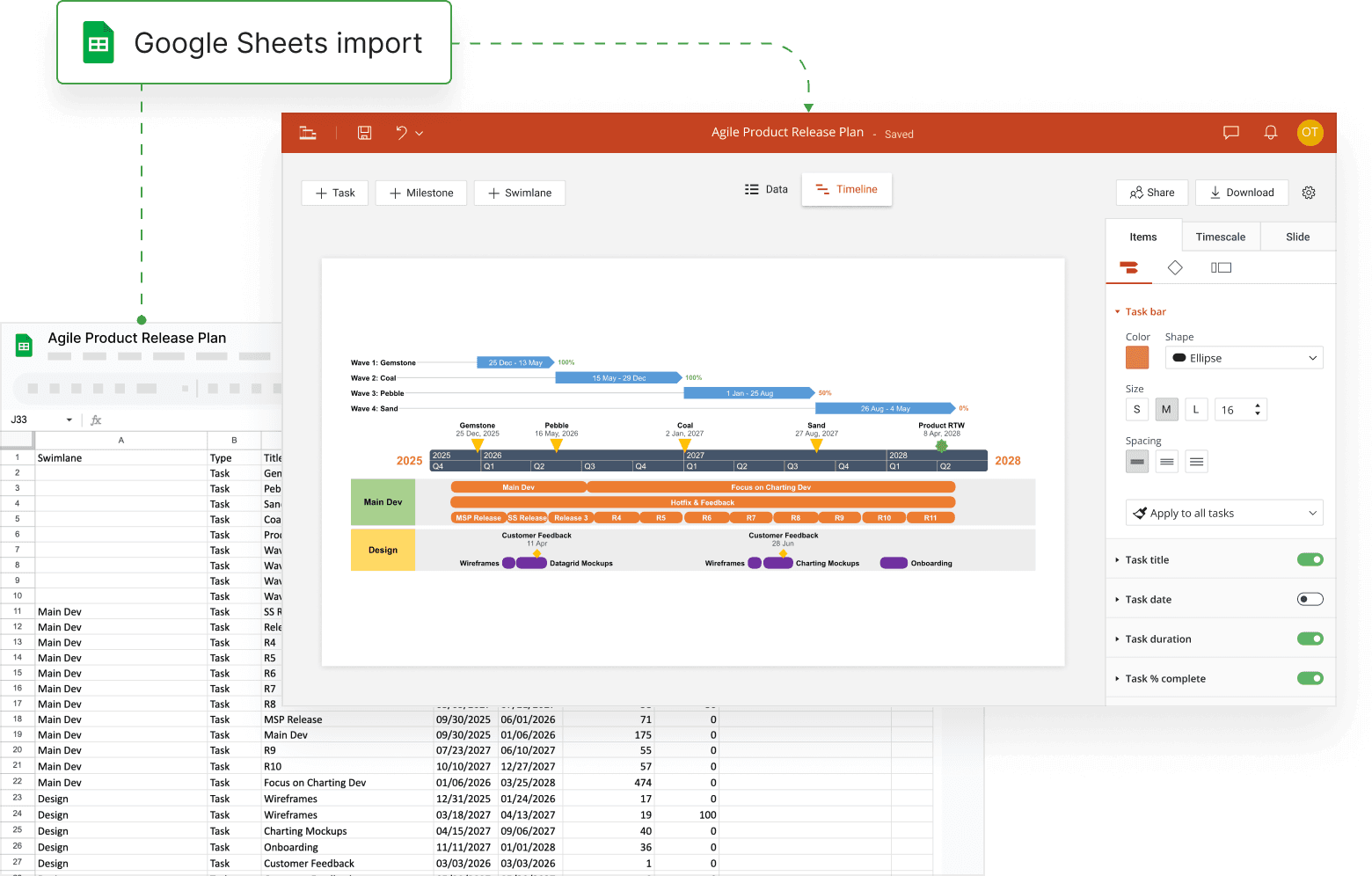This screenshot has width=1372, height=876.
Task: Click Google Sheets file icon beside plan title
Action: tap(24, 346)
